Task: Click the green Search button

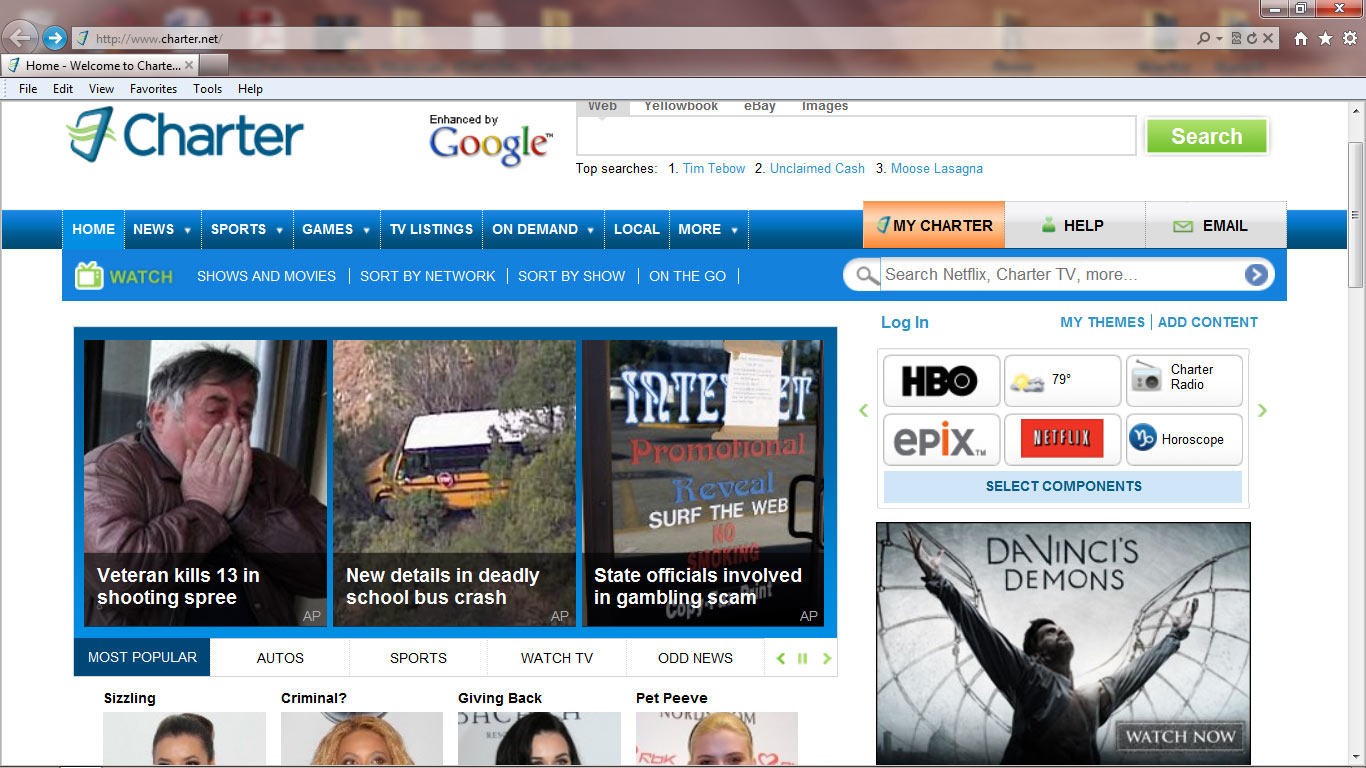Action: (x=1206, y=137)
